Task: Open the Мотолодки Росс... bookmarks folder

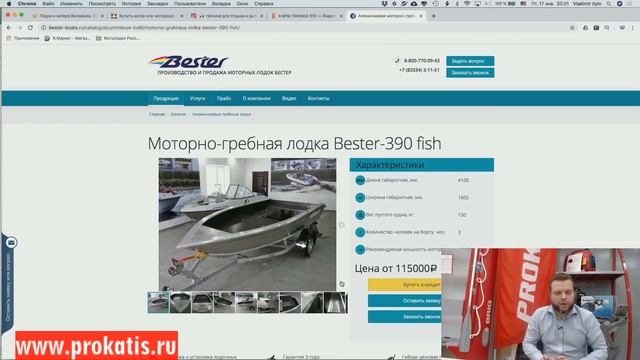Action: pyautogui.click(x=118, y=38)
